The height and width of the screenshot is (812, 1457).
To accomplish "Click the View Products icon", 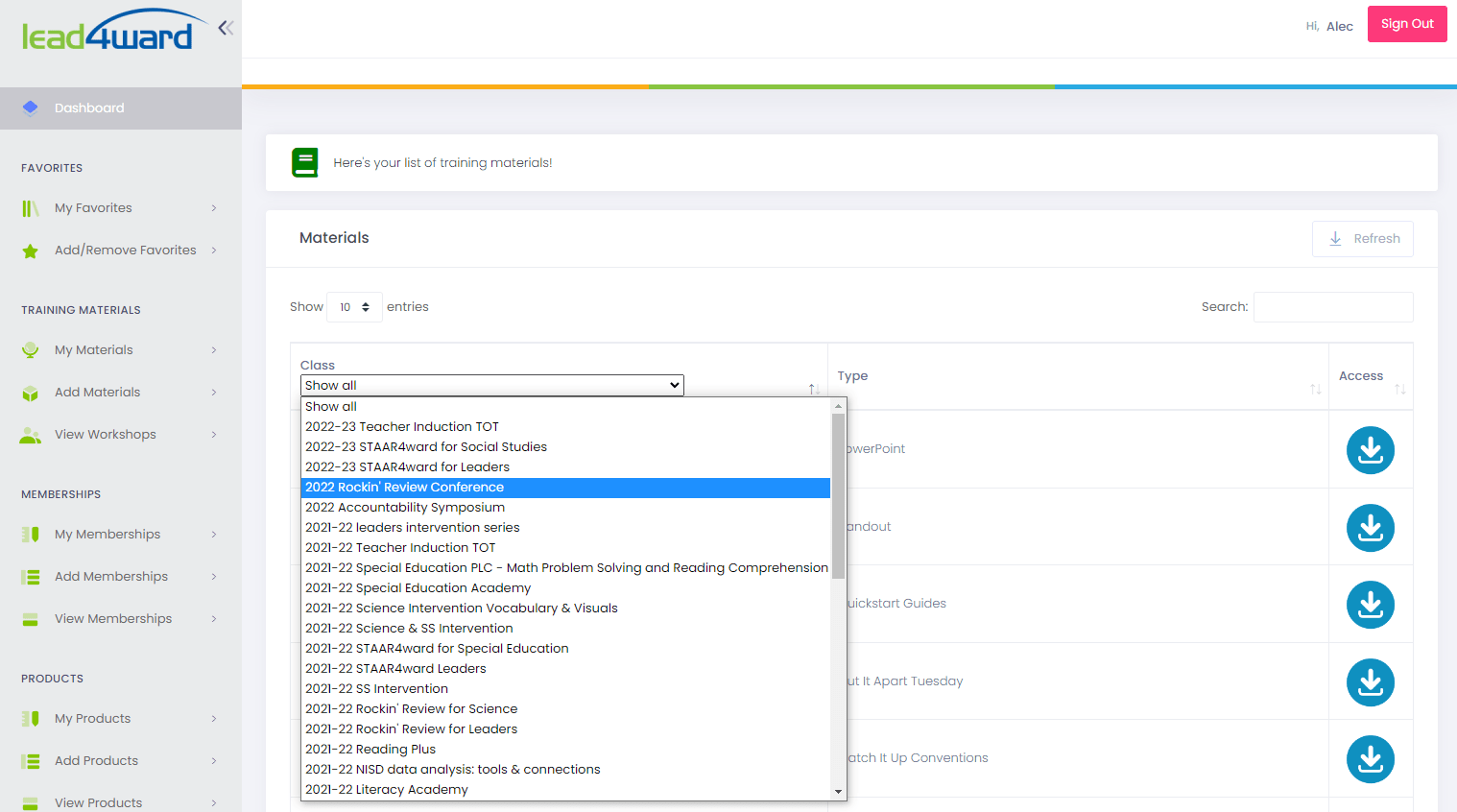I will pos(31,803).
